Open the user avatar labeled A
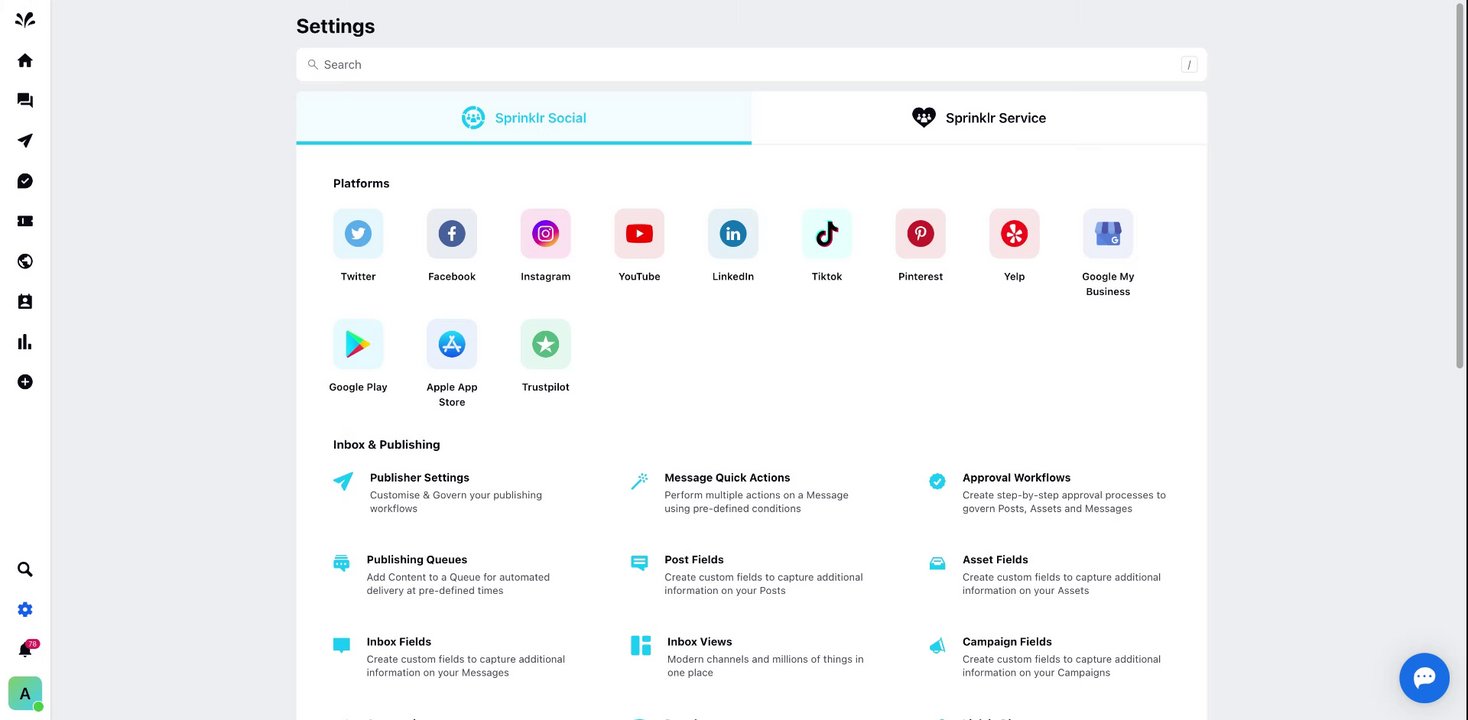 tap(25, 693)
